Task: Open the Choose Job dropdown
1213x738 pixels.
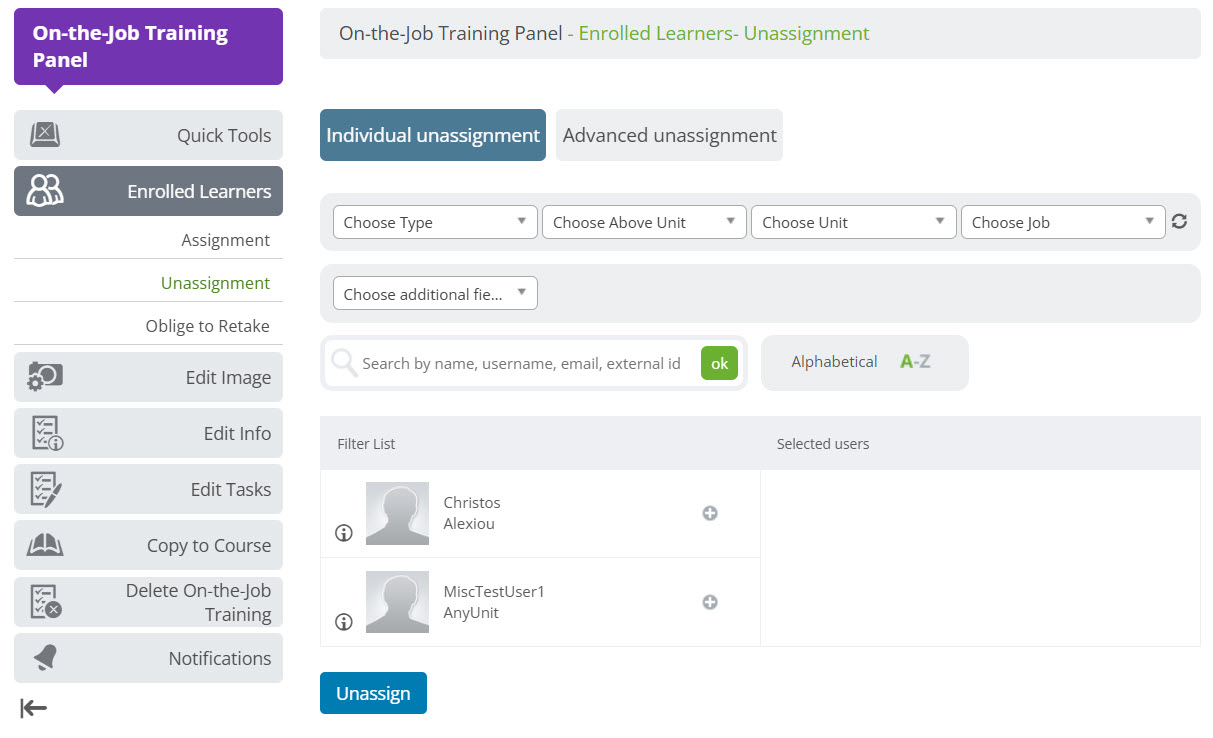Action: tap(1063, 222)
